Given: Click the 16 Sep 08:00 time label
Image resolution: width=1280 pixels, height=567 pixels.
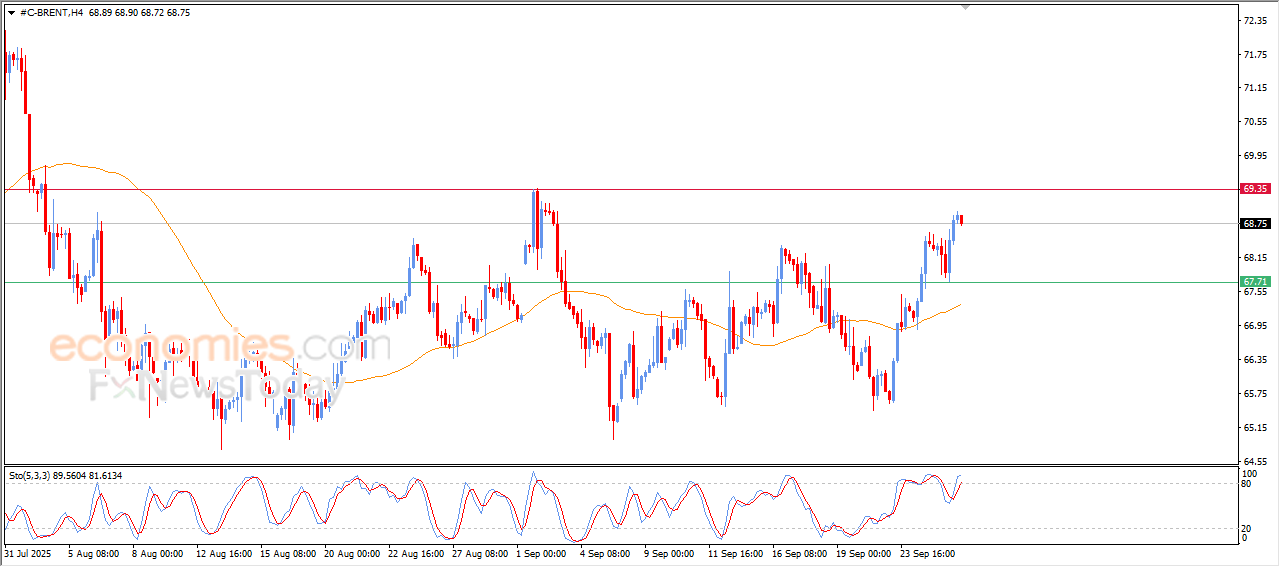Looking at the screenshot, I should click(799, 552).
